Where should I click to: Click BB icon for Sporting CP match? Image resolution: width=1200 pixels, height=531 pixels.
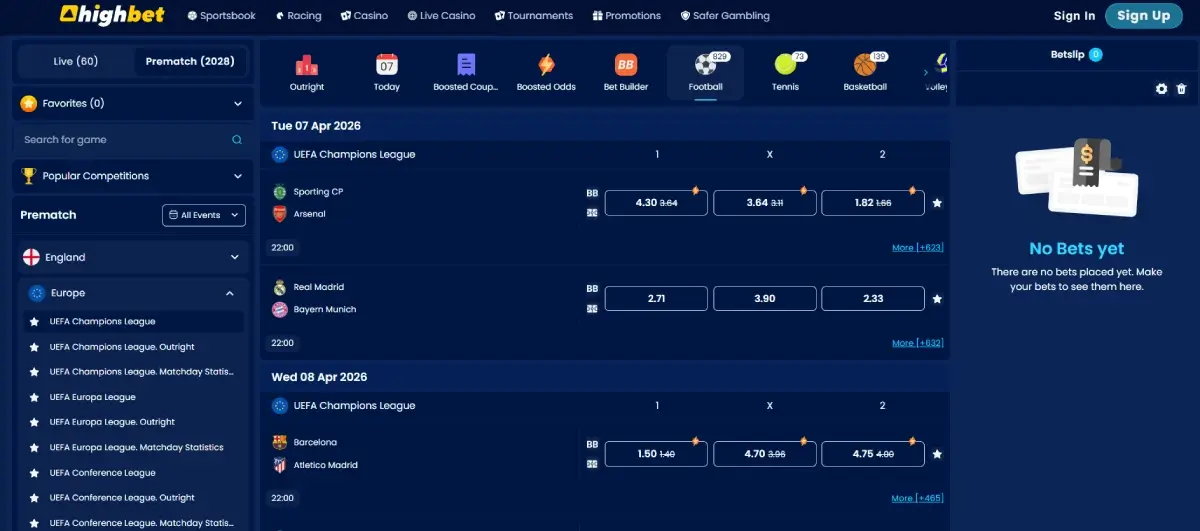[x=592, y=193]
